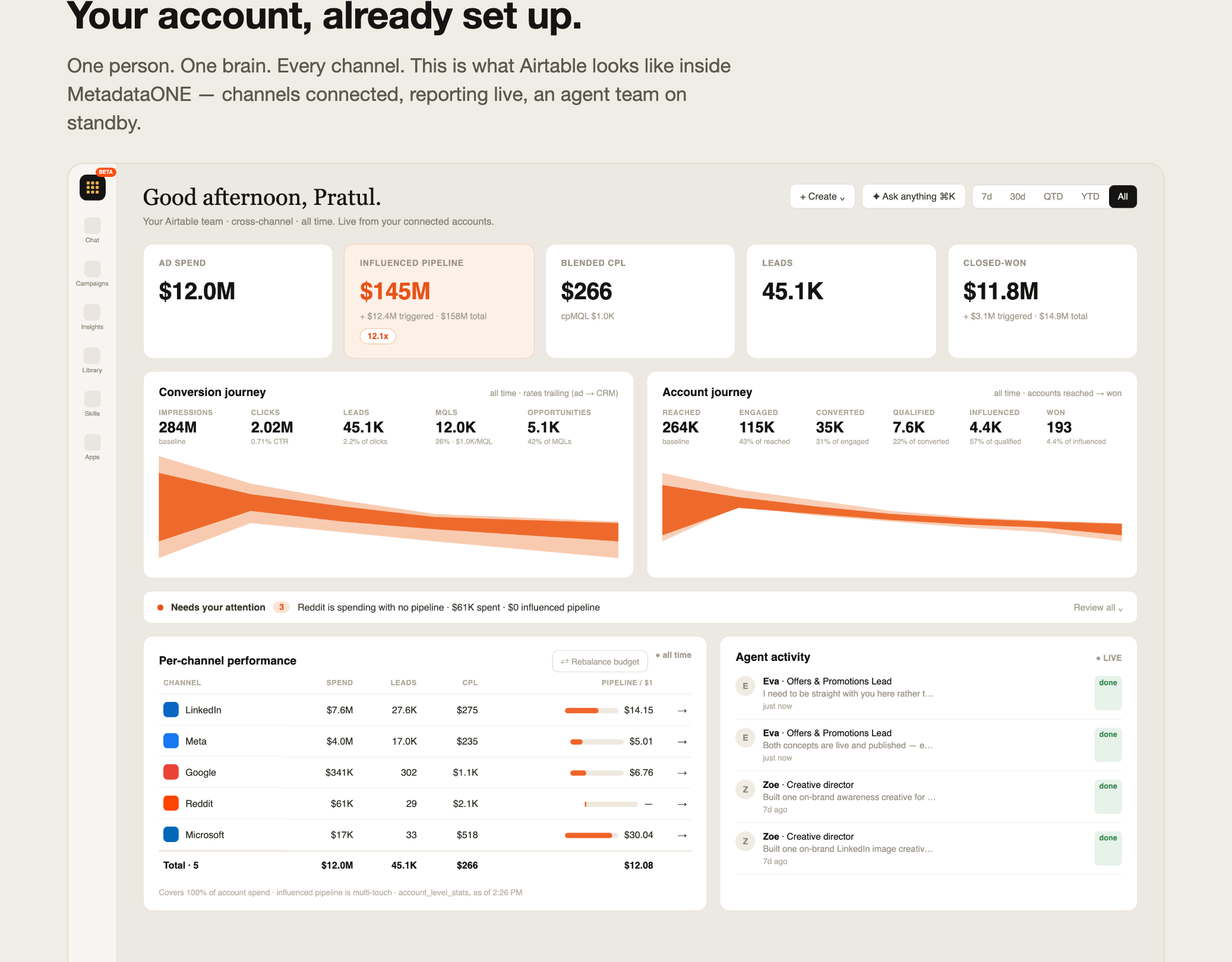Image resolution: width=1232 pixels, height=962 pixels.
Task: Open Library in the sidebar
Action: click(x=92, y=360)
